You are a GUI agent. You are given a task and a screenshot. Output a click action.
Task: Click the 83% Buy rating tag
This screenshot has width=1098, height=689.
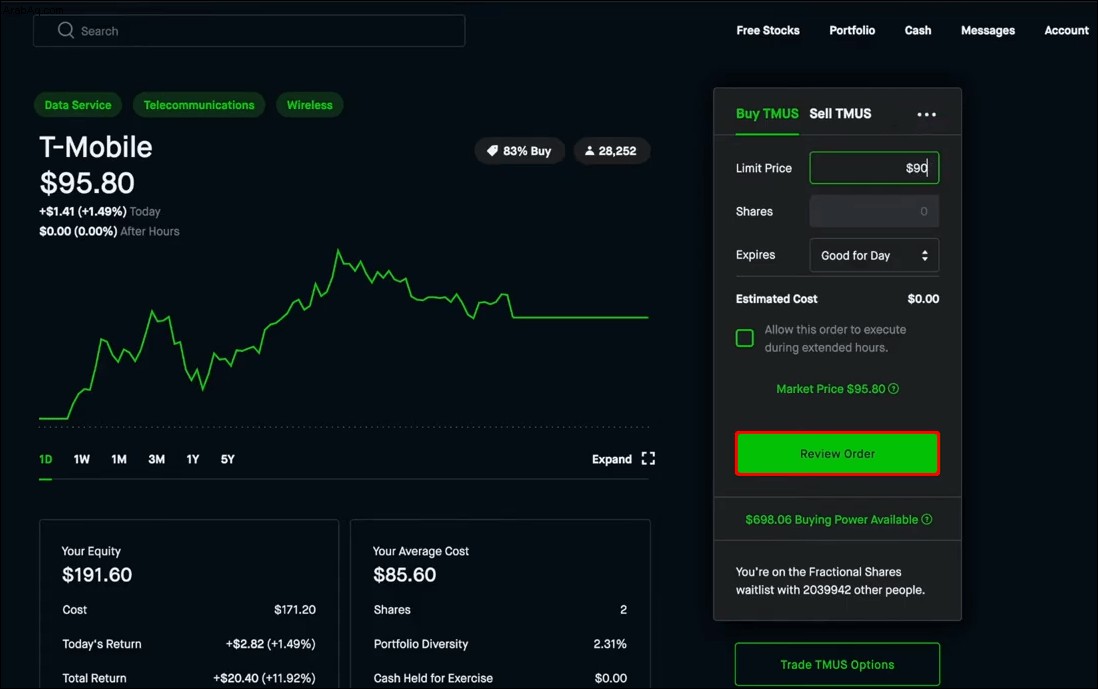520,151
